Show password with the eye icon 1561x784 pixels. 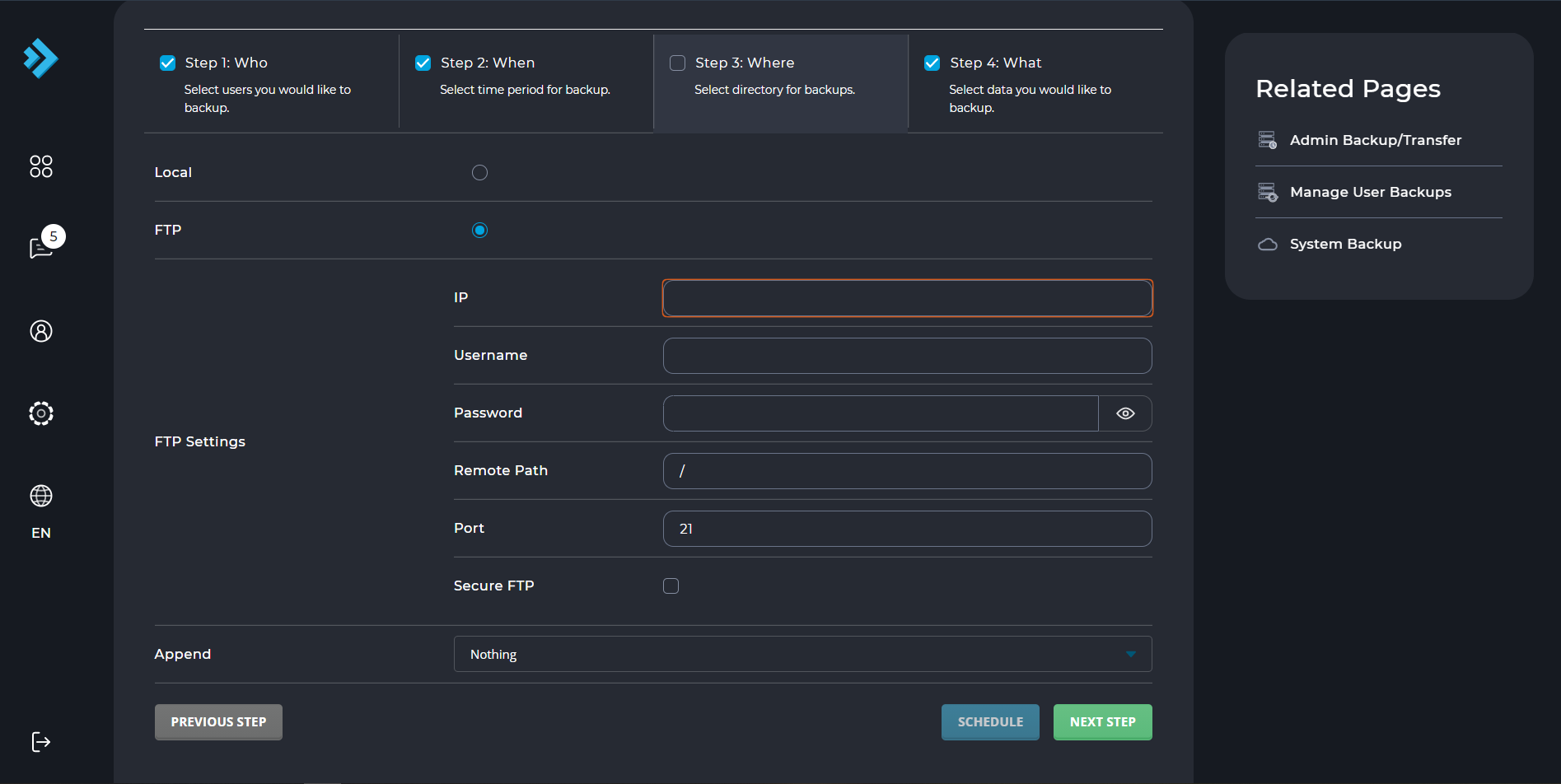pos(1125,413)
